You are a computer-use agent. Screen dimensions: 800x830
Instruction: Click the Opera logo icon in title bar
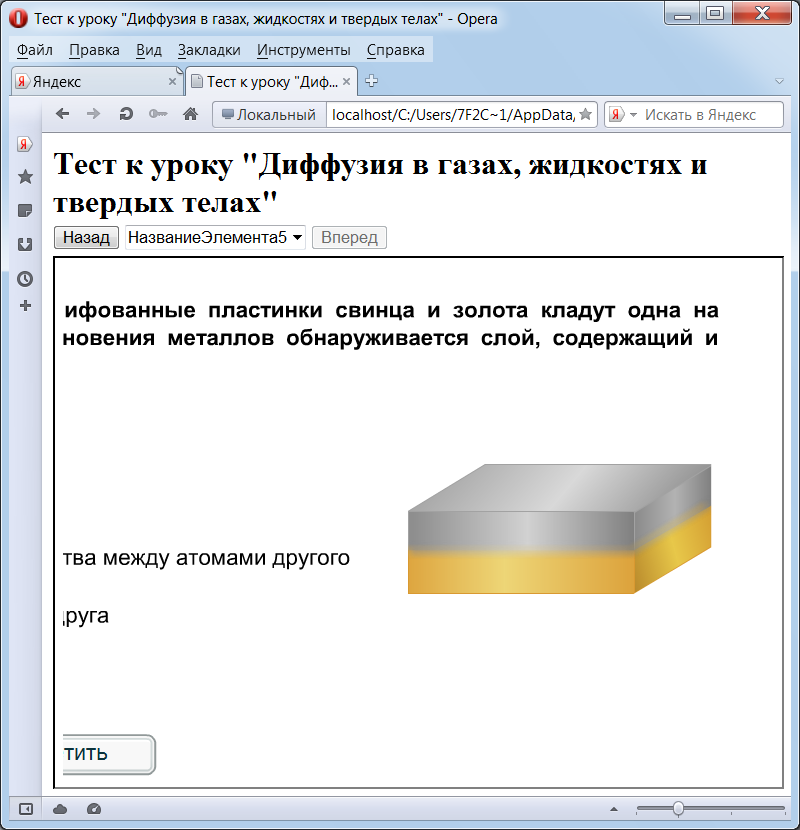pyautogui.click(x=18, y=19)
